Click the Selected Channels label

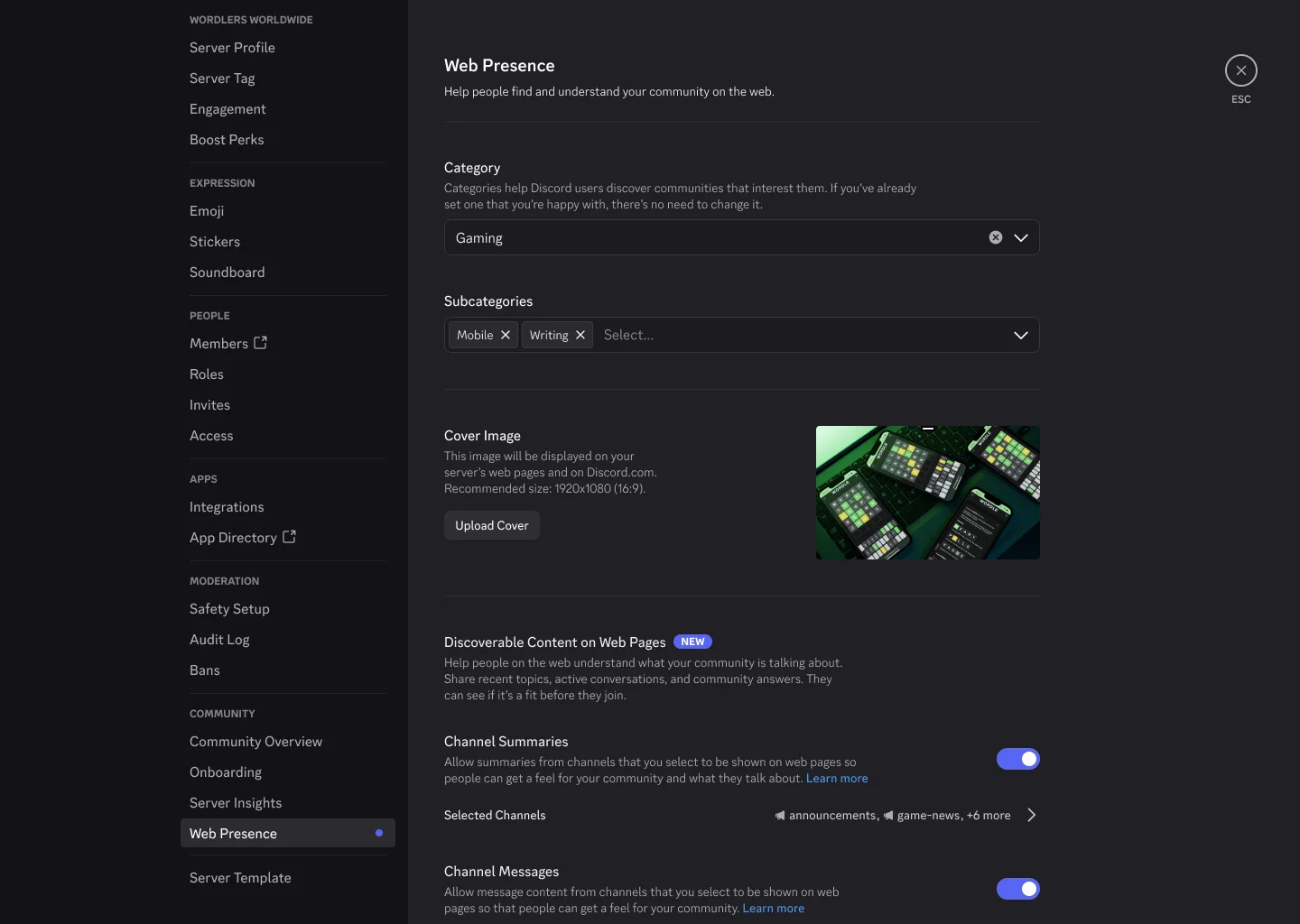click(495, 815)
